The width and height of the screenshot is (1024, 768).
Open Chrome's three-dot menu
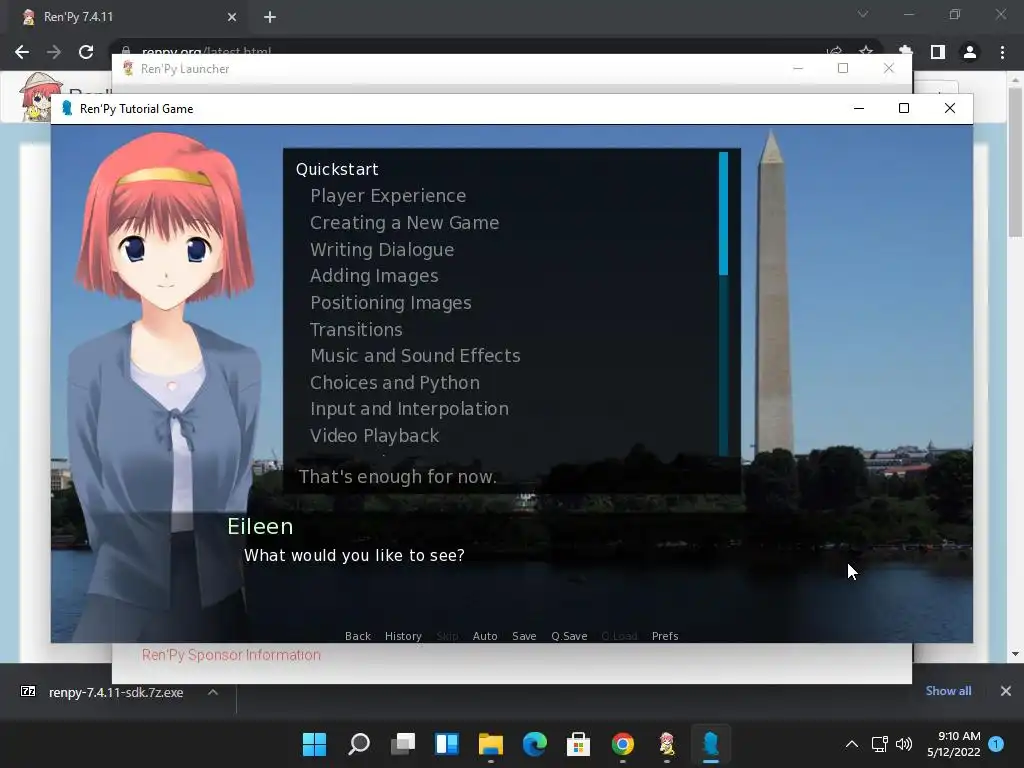(1002, 52)
